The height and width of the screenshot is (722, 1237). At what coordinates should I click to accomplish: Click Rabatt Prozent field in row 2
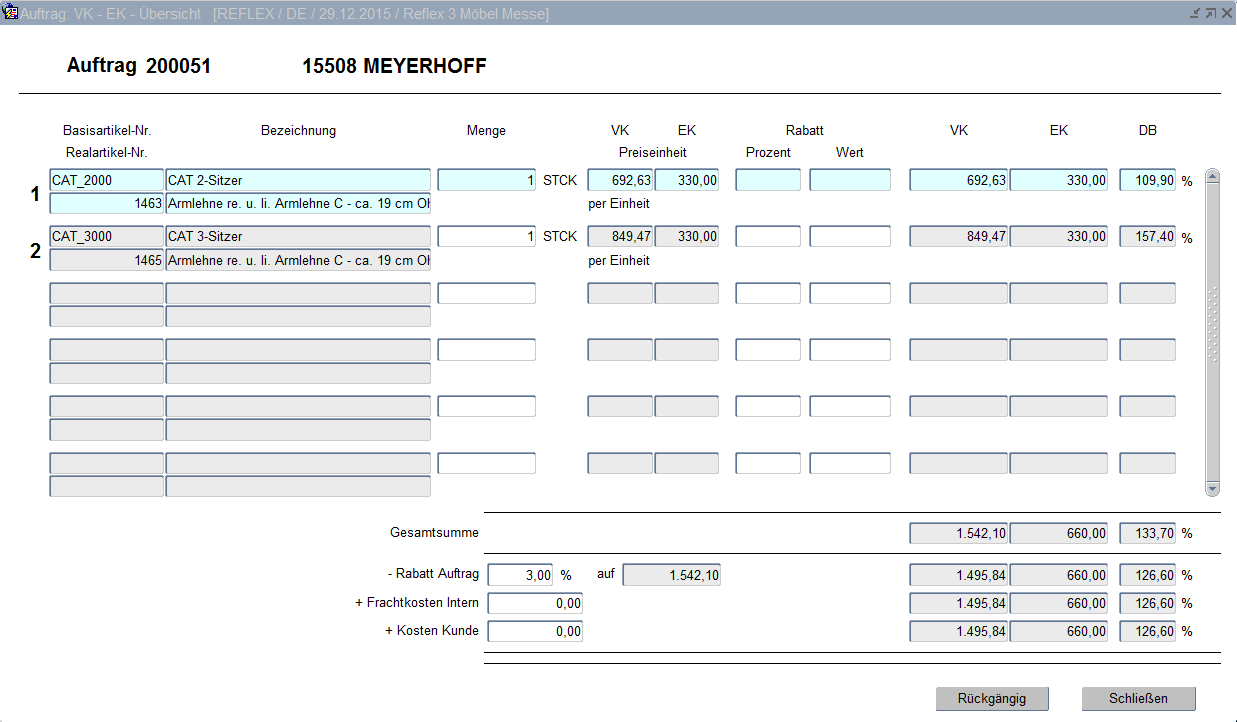tap(768, 236)
